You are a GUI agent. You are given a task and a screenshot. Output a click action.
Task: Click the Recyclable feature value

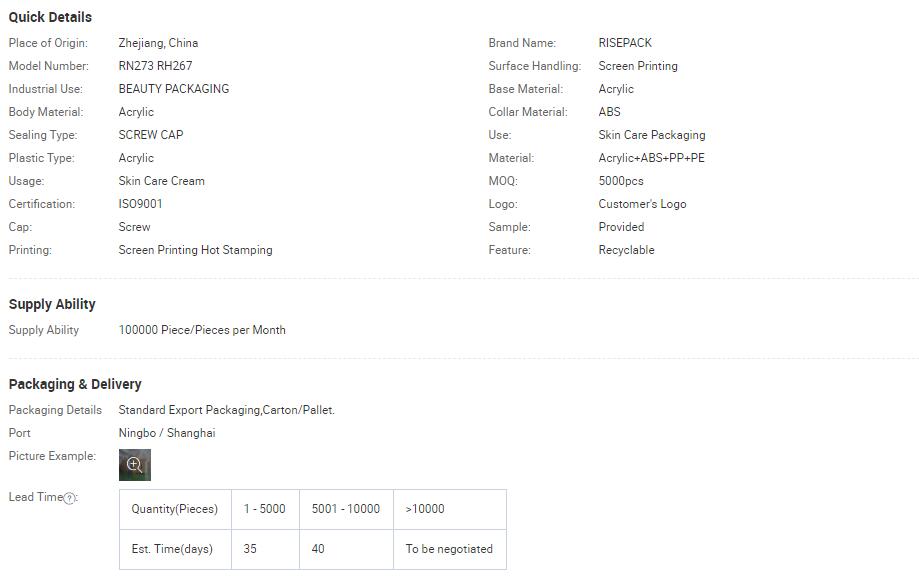626,250
